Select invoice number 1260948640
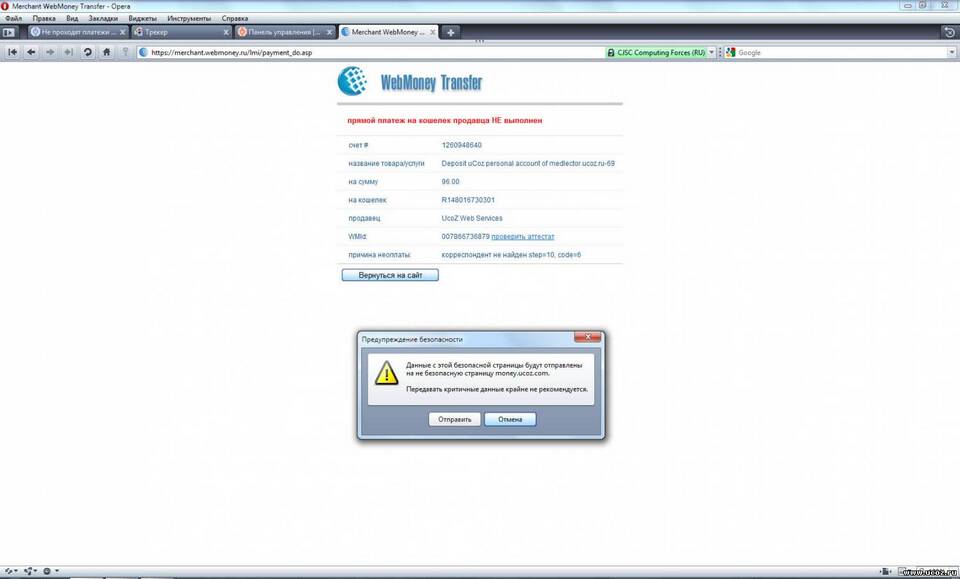This screenshot has width=960, height=579. [462, 145]
